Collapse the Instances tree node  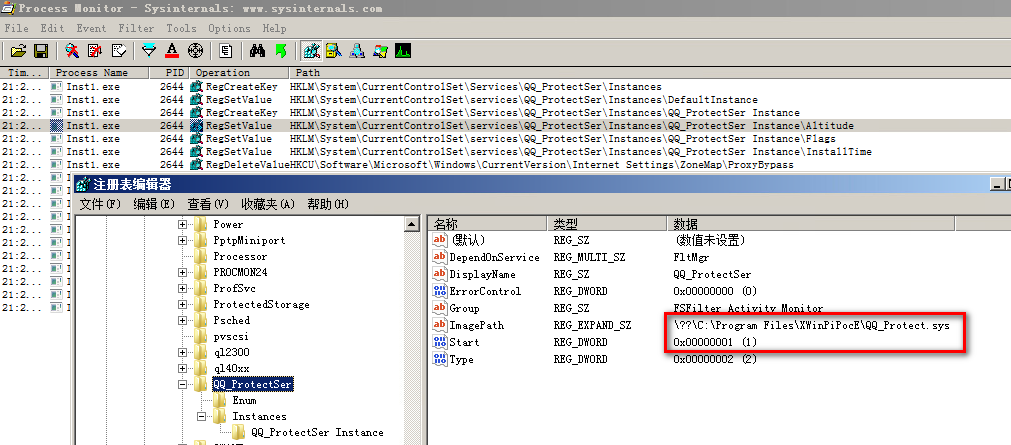[x=202, y=417]
